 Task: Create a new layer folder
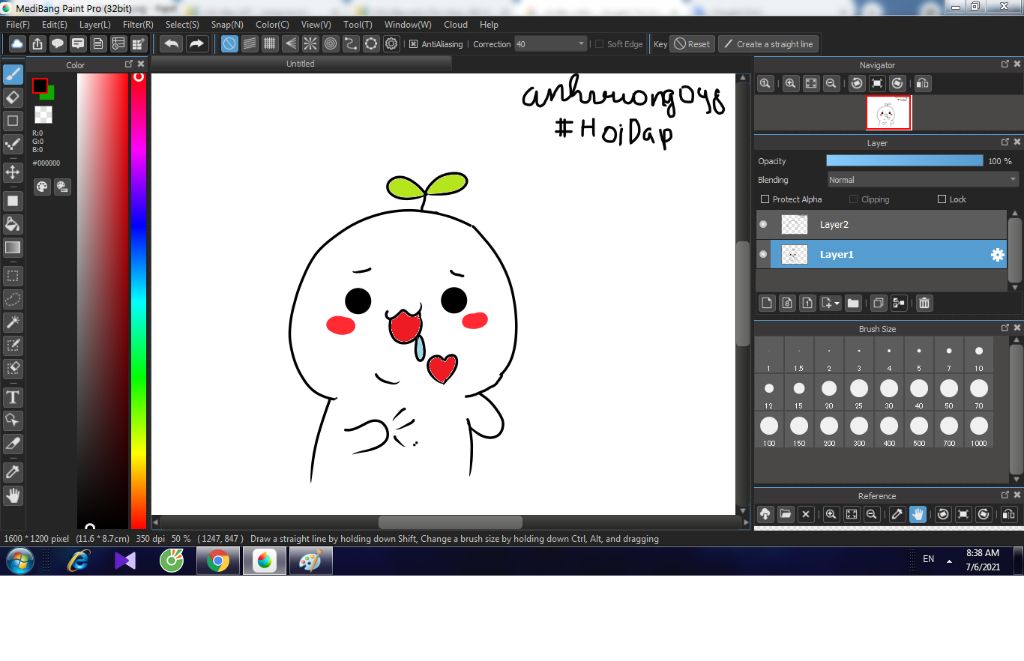[853, 303]
